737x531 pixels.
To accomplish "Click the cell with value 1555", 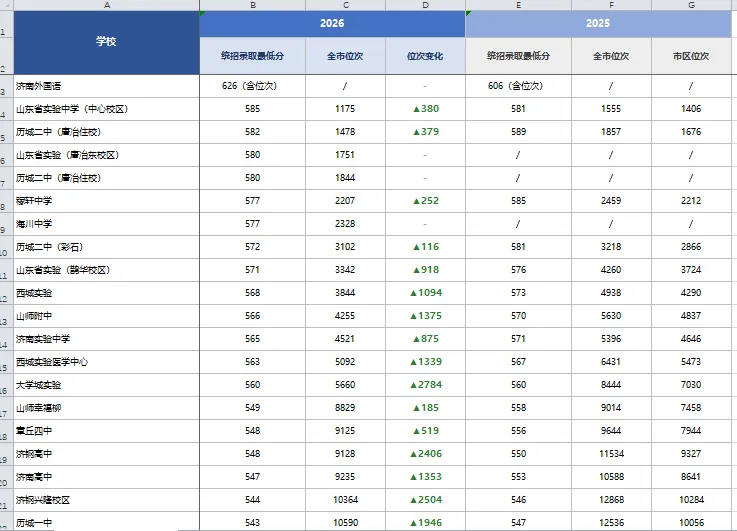I will (612, 109).
